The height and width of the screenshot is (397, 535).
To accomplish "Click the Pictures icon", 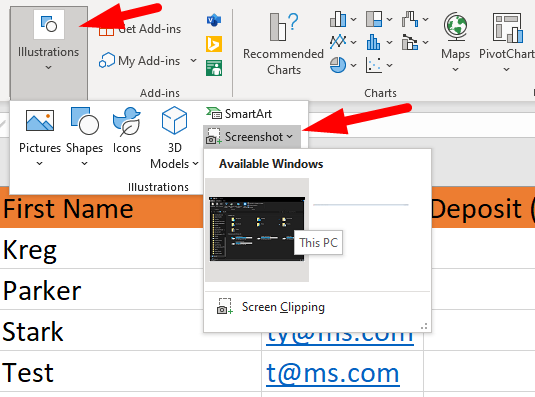I will (x=40, y=121).
